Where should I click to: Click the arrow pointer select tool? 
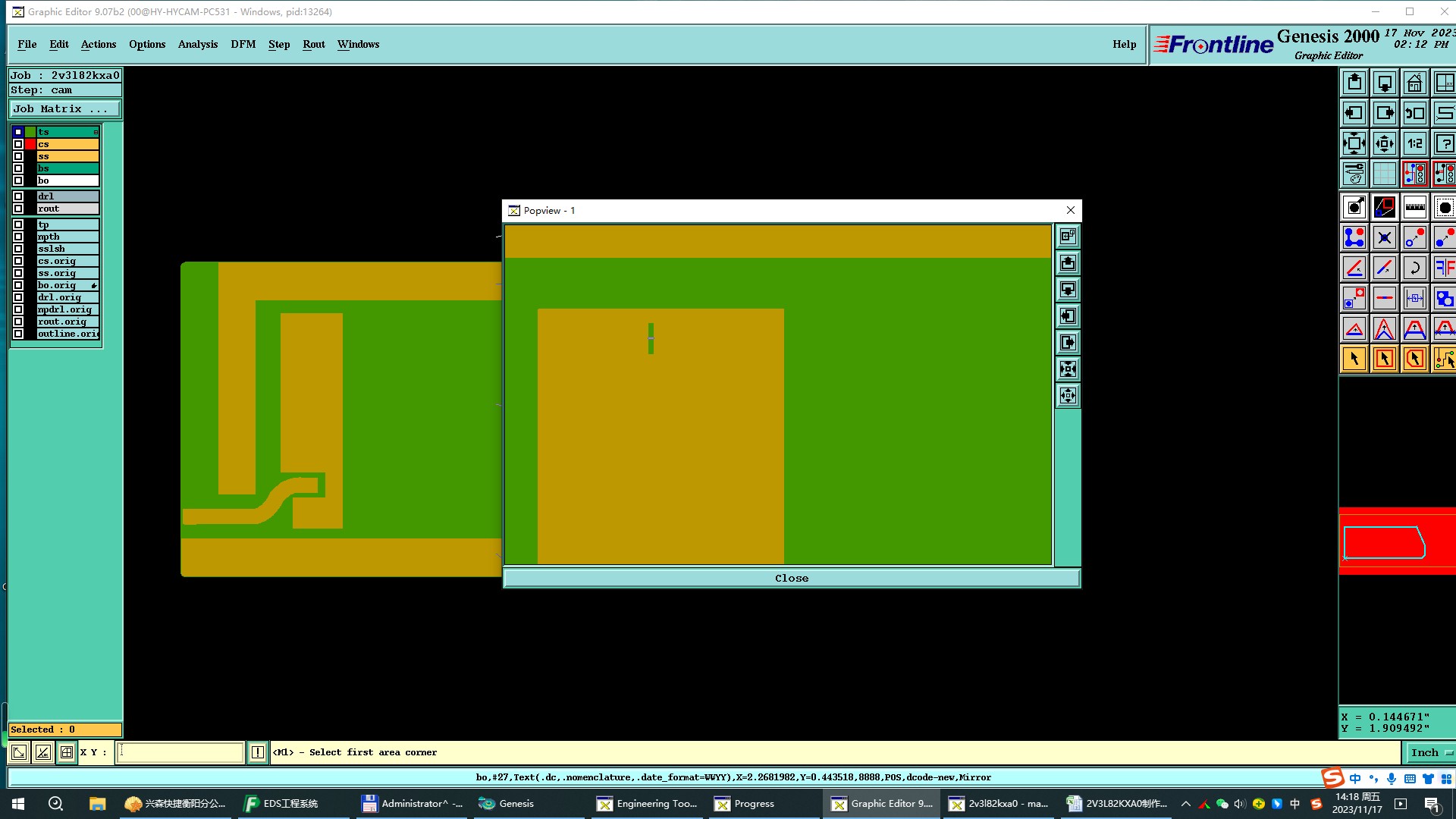point(1354,359)
